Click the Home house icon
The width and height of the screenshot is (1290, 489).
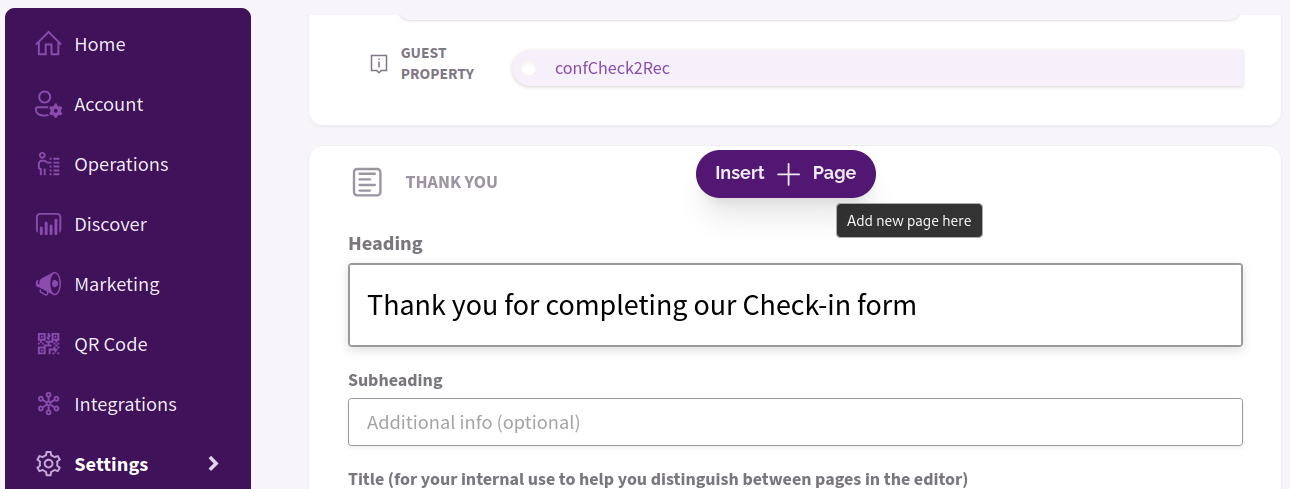[x=48, y=45]
